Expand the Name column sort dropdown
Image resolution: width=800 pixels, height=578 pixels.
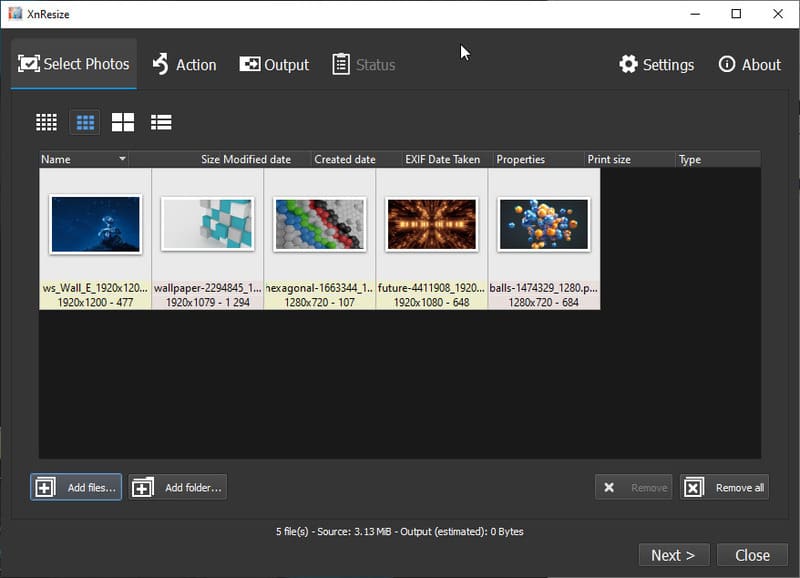coord(122,159)
